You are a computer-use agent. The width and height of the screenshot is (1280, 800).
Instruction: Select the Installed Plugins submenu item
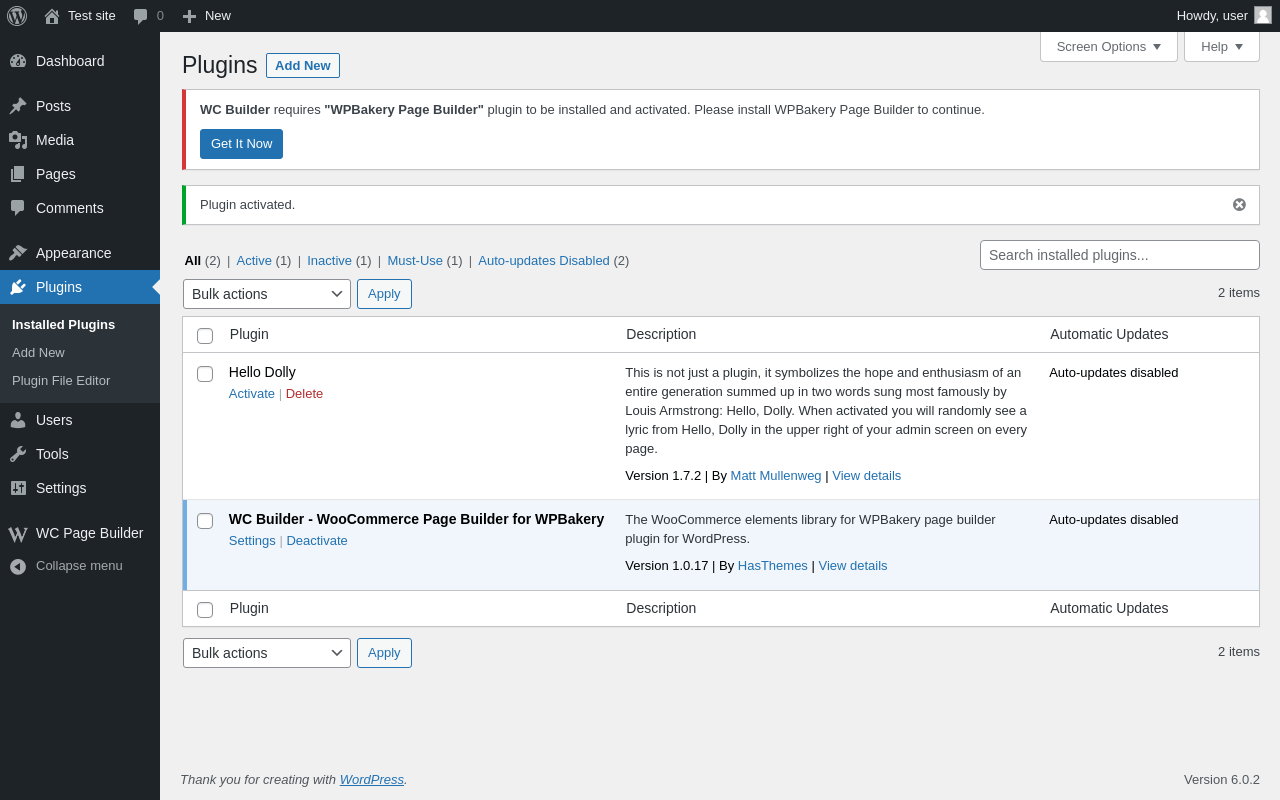[64, 324]
